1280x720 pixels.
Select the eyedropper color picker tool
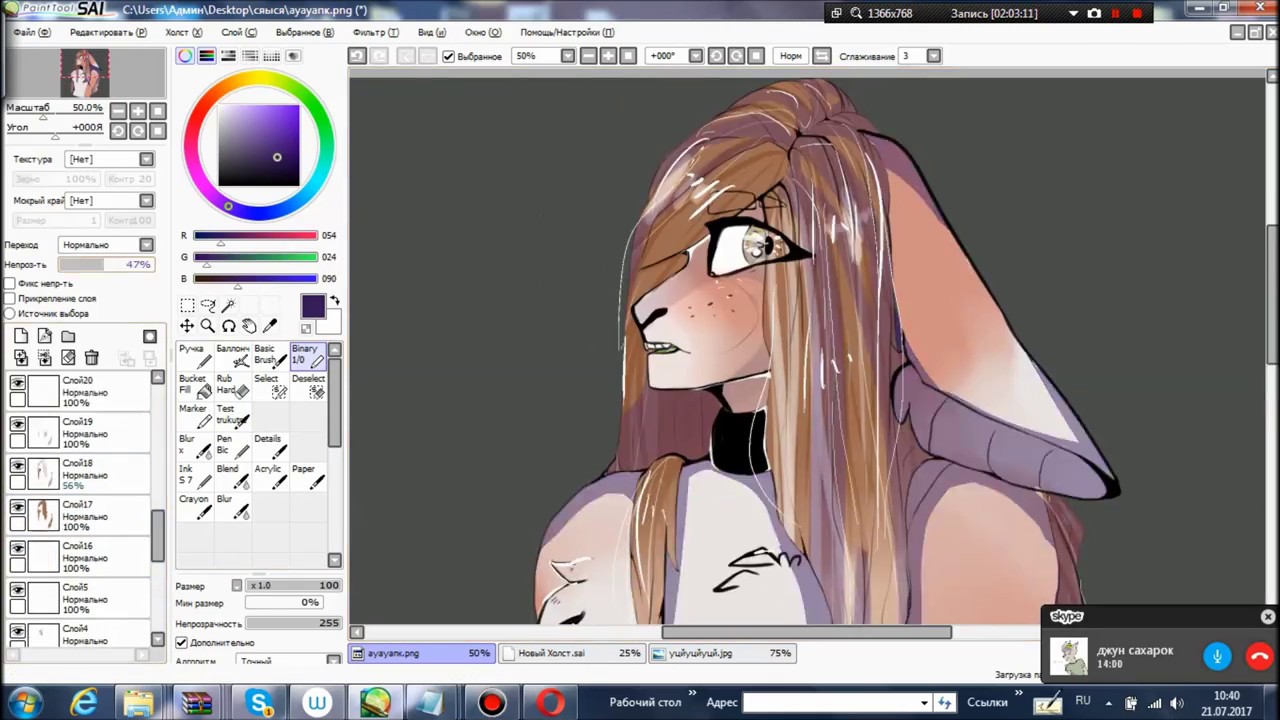(x=270, y=326)
